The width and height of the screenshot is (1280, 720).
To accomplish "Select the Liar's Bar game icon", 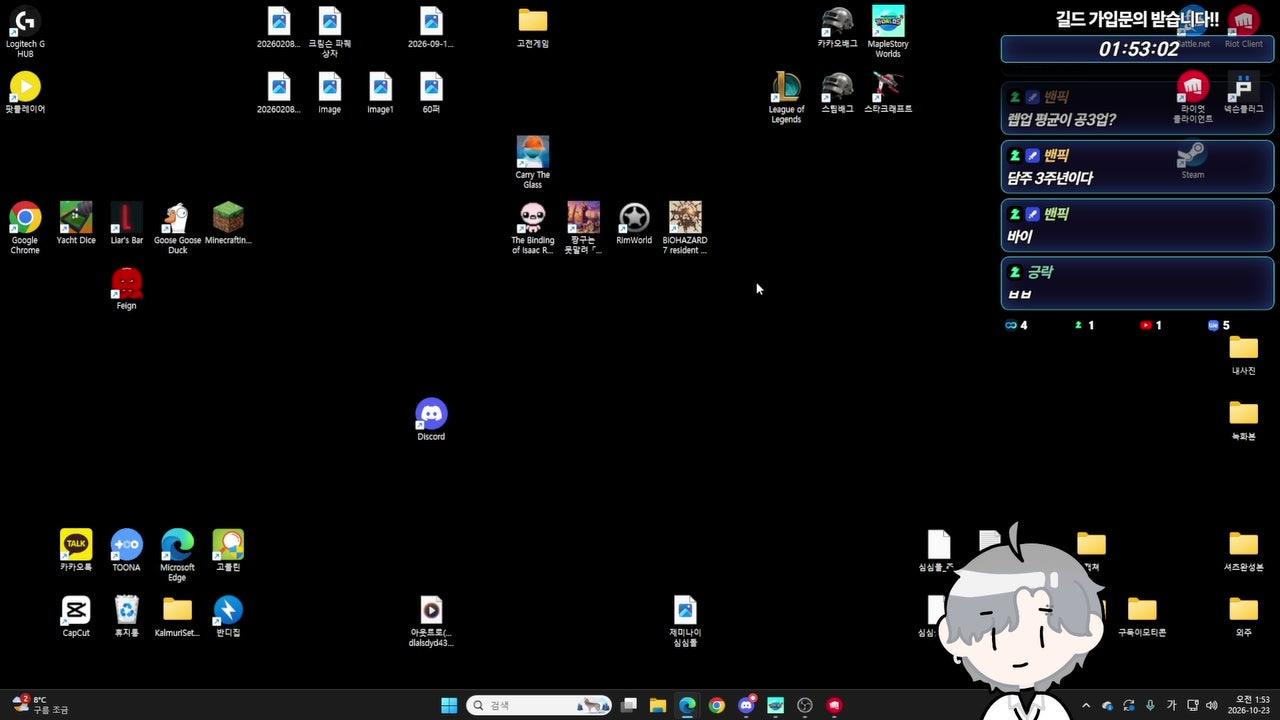I will click(127, 223).
